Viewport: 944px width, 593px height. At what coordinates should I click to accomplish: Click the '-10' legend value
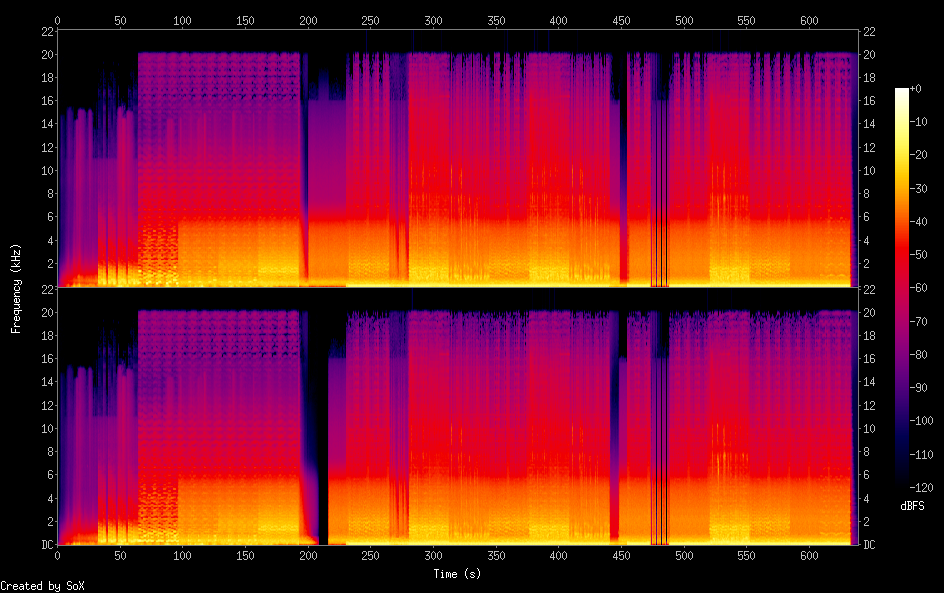tap(919, 122)
